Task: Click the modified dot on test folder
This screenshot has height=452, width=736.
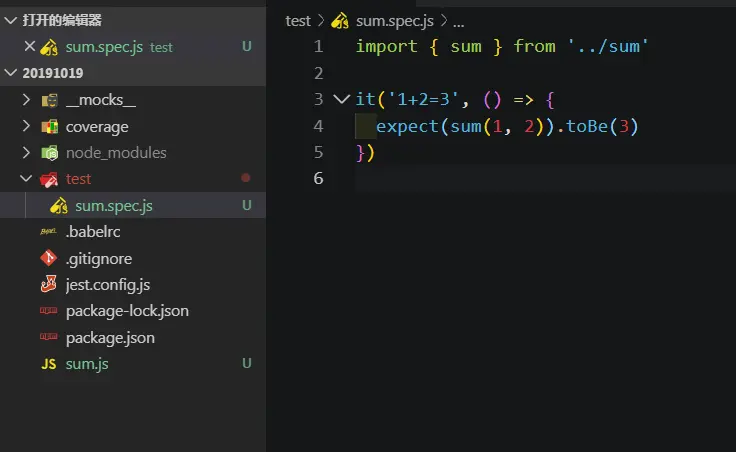Action: (245, 178)
